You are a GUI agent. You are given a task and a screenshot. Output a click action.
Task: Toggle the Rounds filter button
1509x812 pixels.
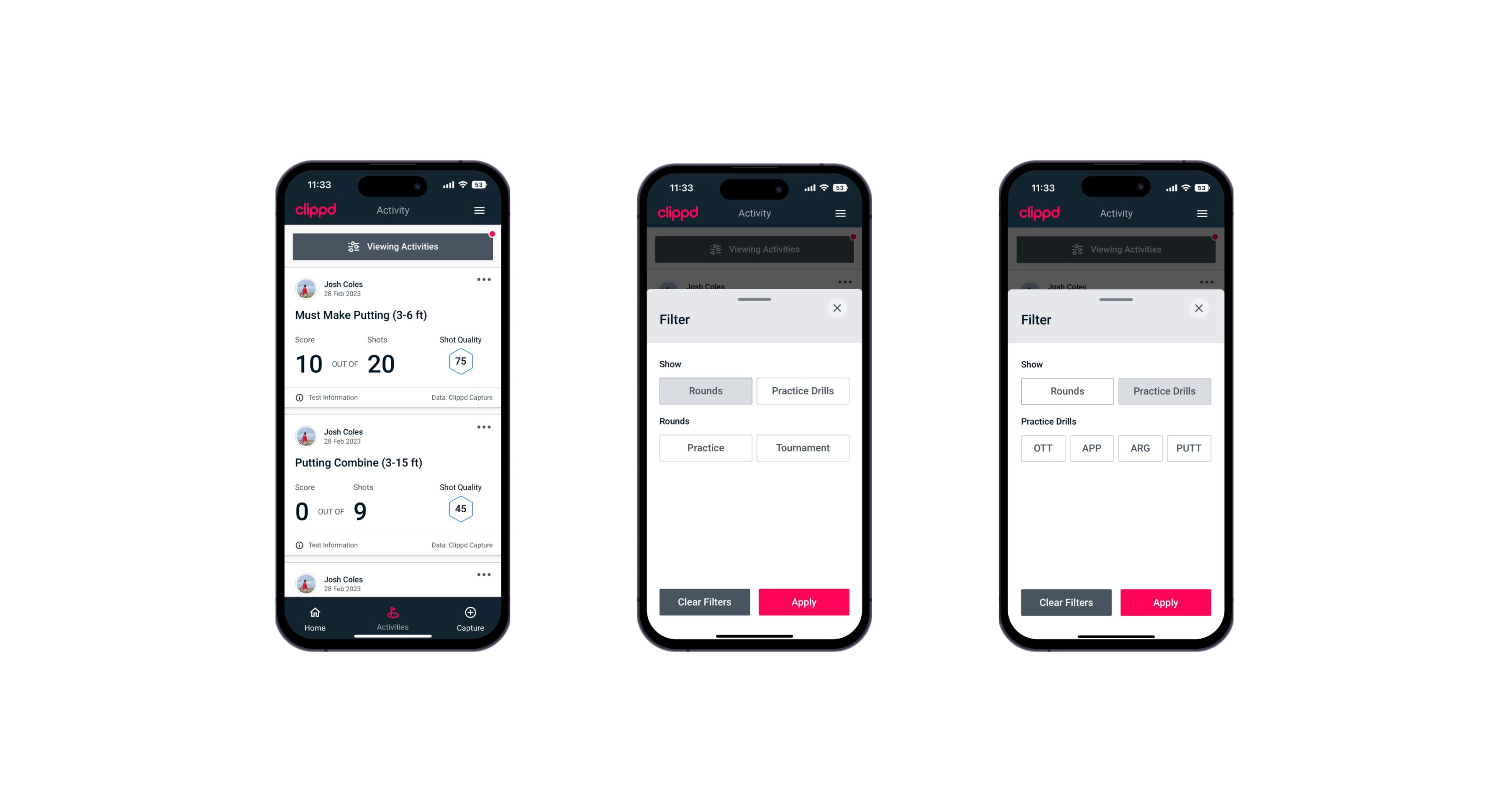pos(706,390)
